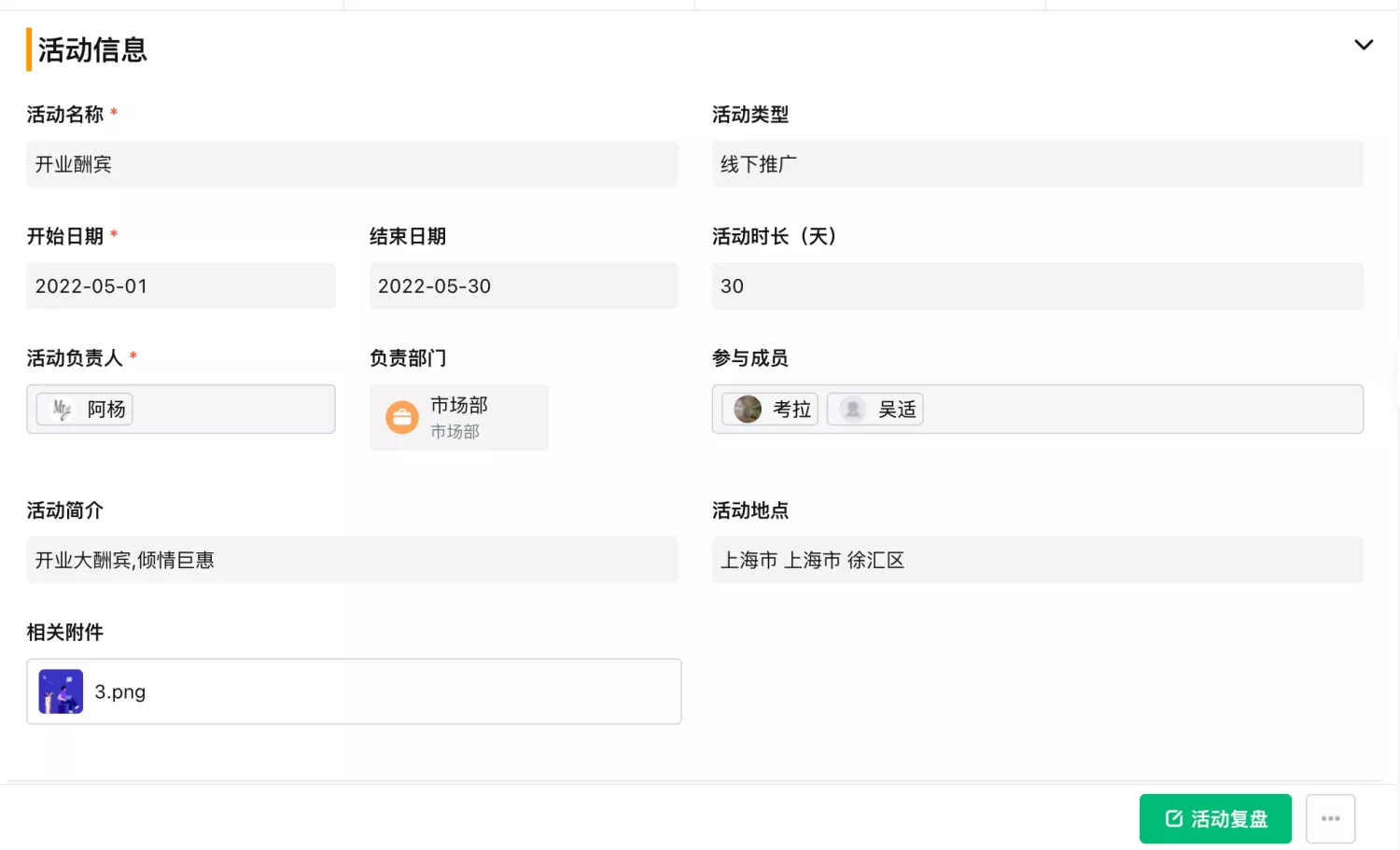The width and height of the screenshot is (1400, 850).
Task: Click the 活动复盘 green button
Action: pos(1215,818)
